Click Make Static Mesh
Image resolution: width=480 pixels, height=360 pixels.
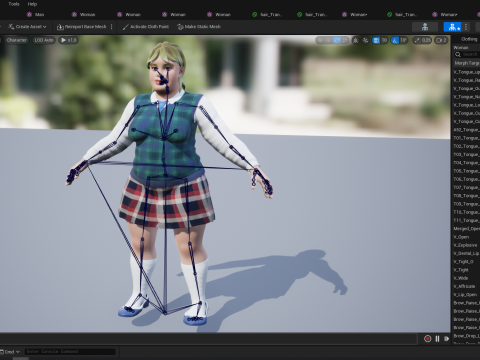(199, 27)
